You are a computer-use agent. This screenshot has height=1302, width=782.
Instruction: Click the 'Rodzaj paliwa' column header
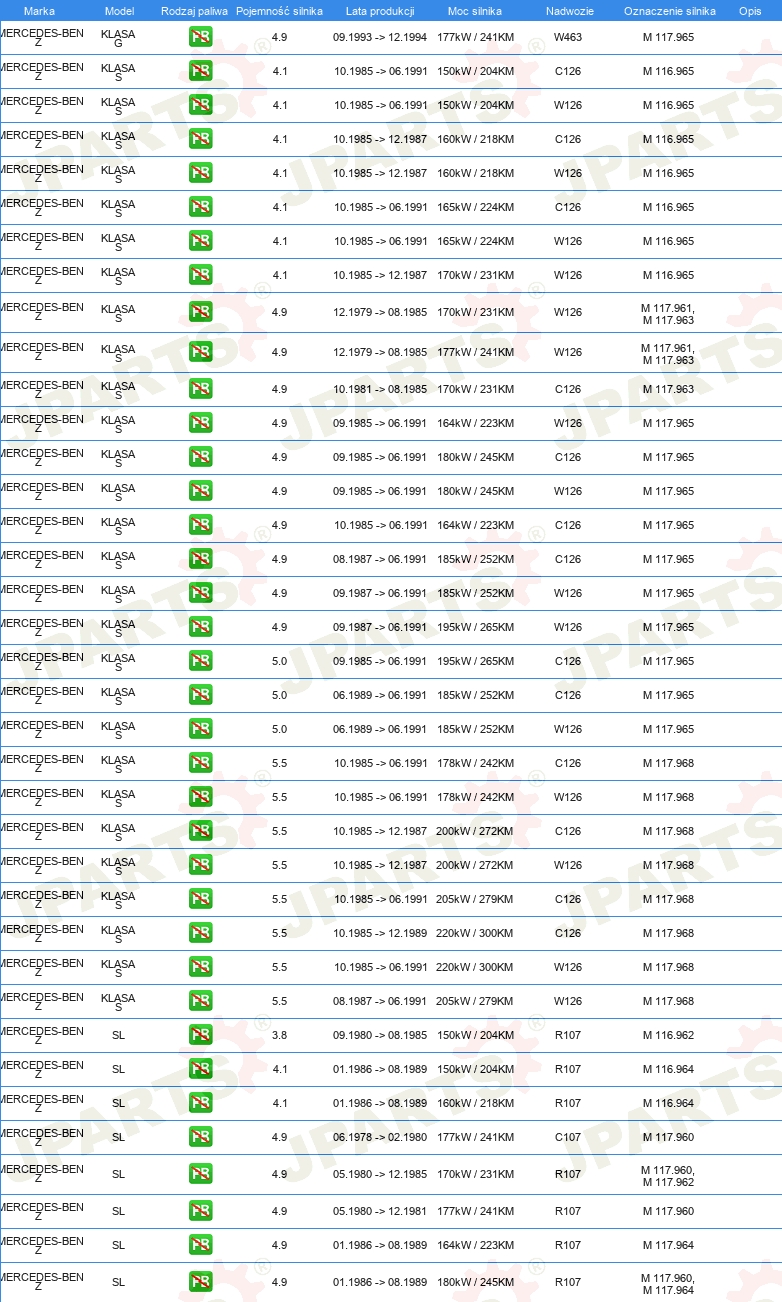click(x=194, y=11)
